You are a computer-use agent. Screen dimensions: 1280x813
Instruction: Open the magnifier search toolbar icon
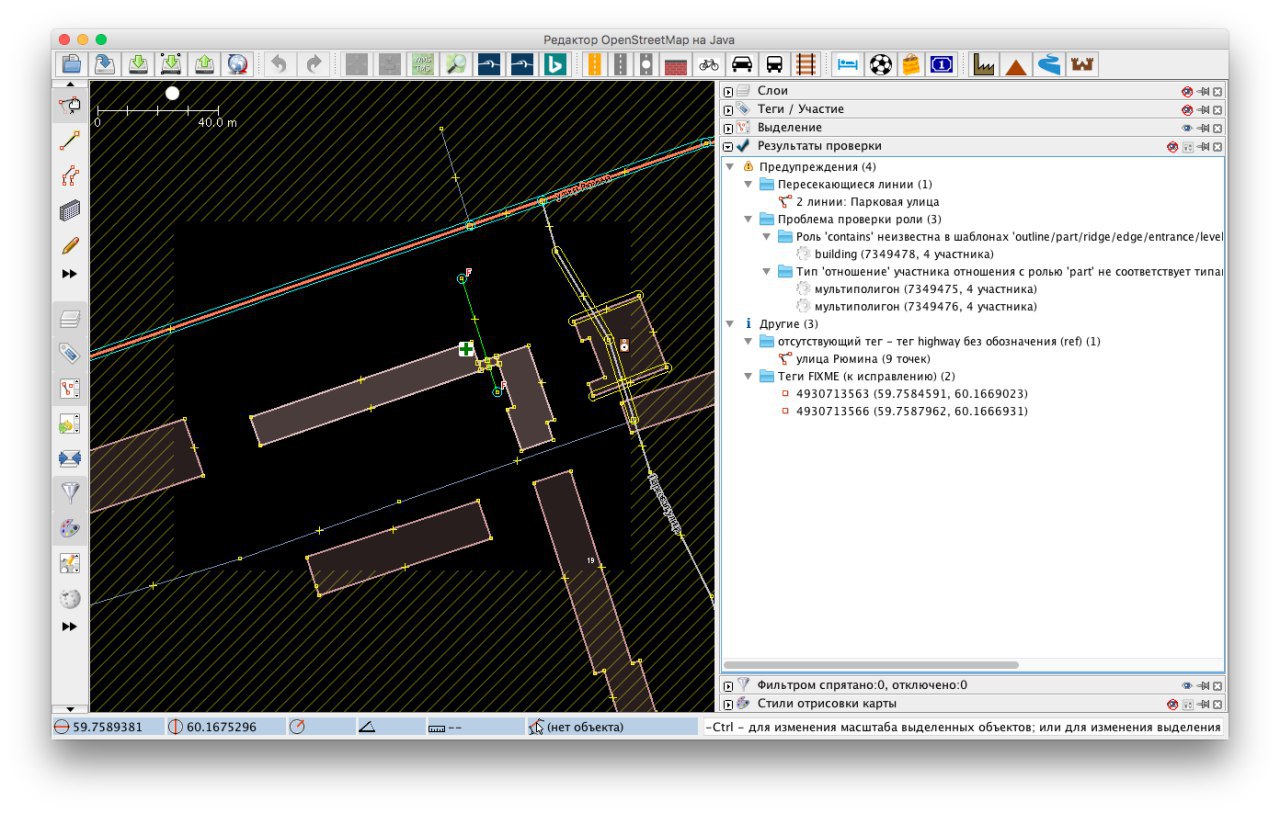pyautogui.click(x=456, y=65)
